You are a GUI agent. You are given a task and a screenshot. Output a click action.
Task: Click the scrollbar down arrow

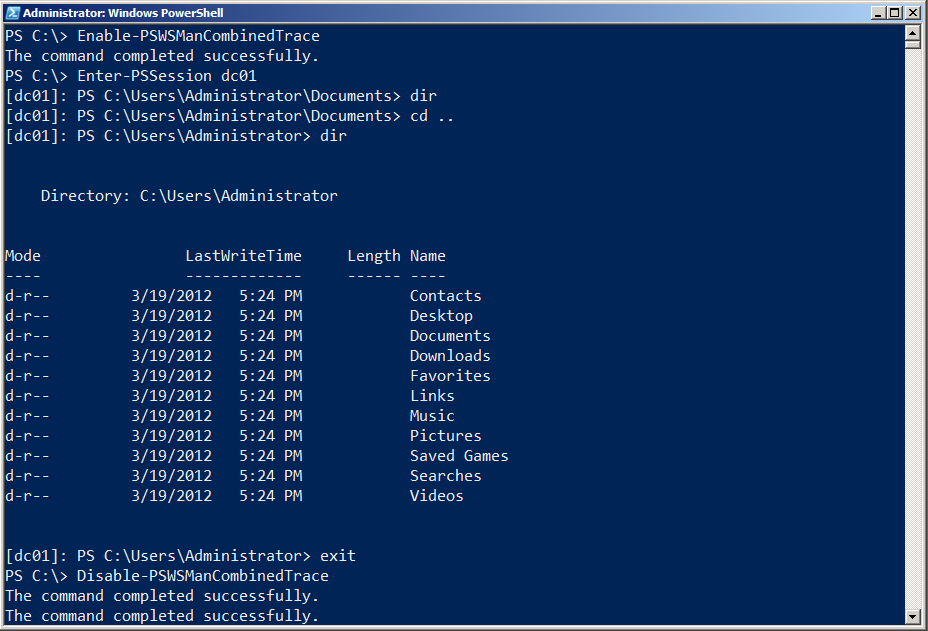[912, 616]
